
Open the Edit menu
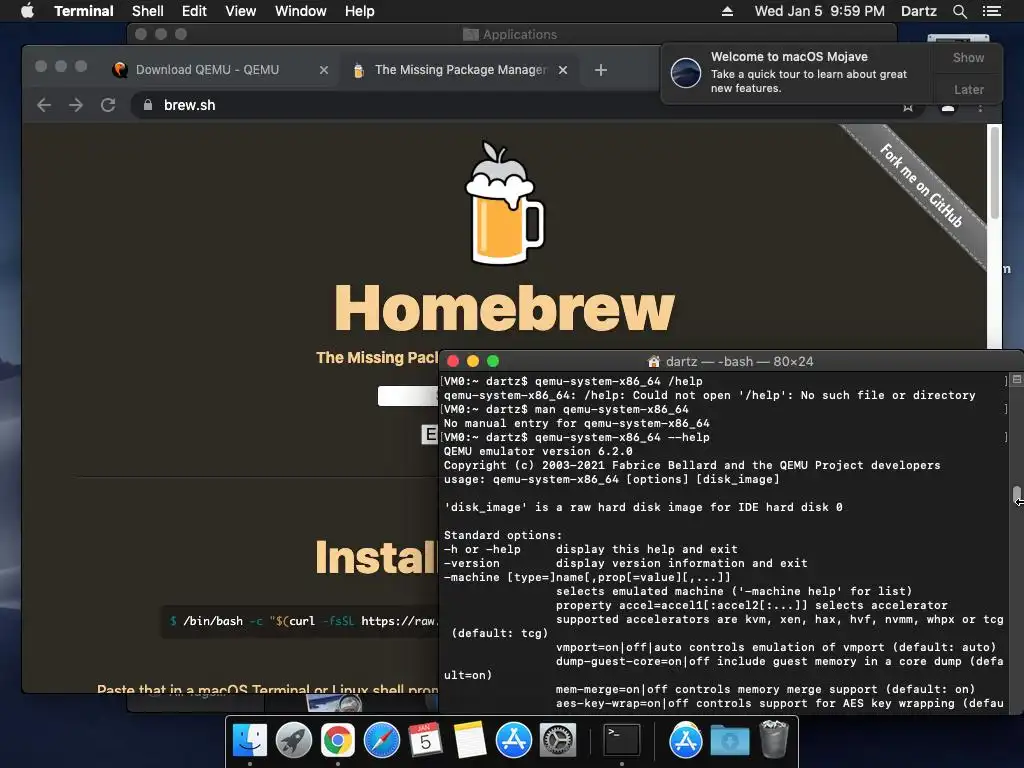point(194,11)
